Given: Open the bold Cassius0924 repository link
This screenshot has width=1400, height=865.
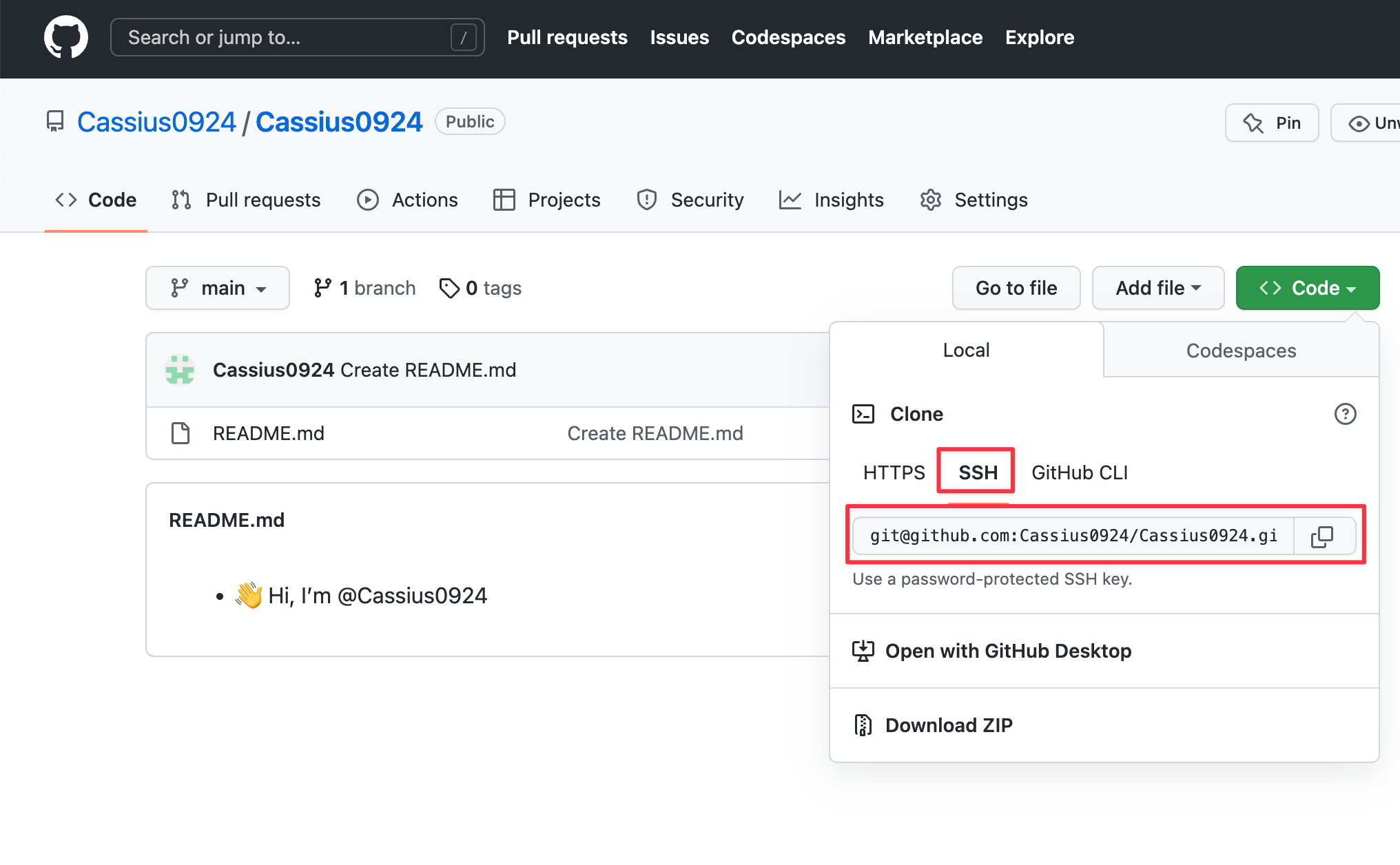Looking at the screenshot, I should click(x=339, y=122).
